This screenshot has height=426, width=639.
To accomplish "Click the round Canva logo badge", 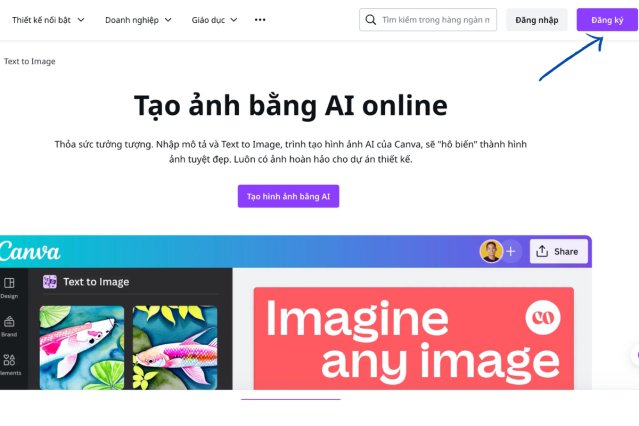I will coord(543,318).
